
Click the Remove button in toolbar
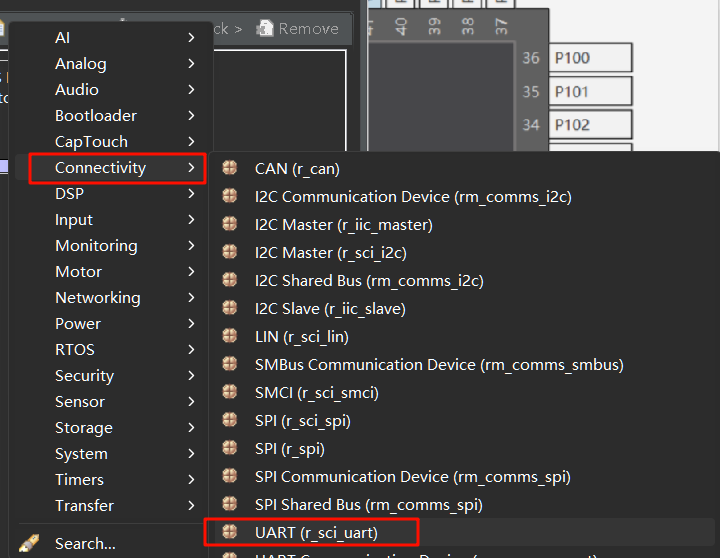click(298, 28)
